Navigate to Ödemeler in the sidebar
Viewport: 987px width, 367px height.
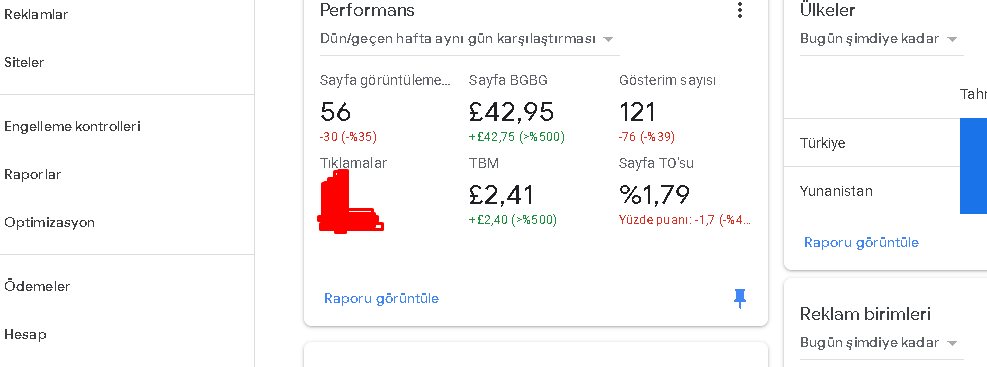click(x=37, y=286)
